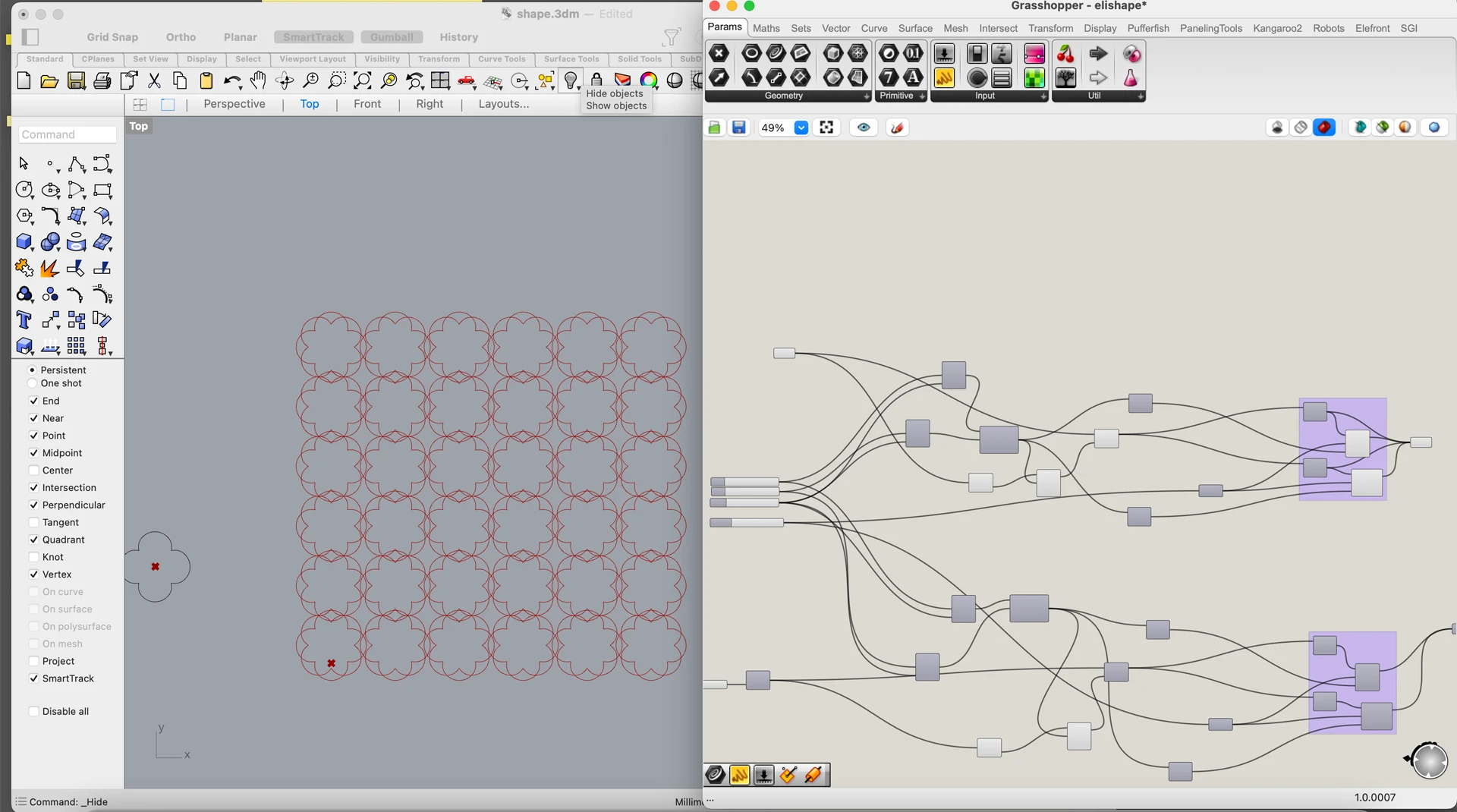Click the Grasshopper preview eye icon
Viewport: 1457px width, 812px height.
point(863,127)
